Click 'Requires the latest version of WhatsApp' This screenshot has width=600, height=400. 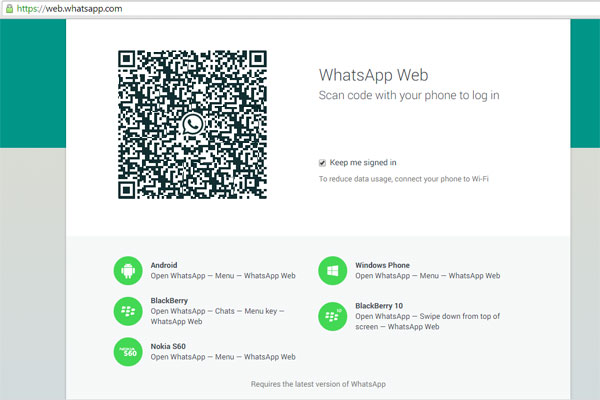[x=318, y=384]
